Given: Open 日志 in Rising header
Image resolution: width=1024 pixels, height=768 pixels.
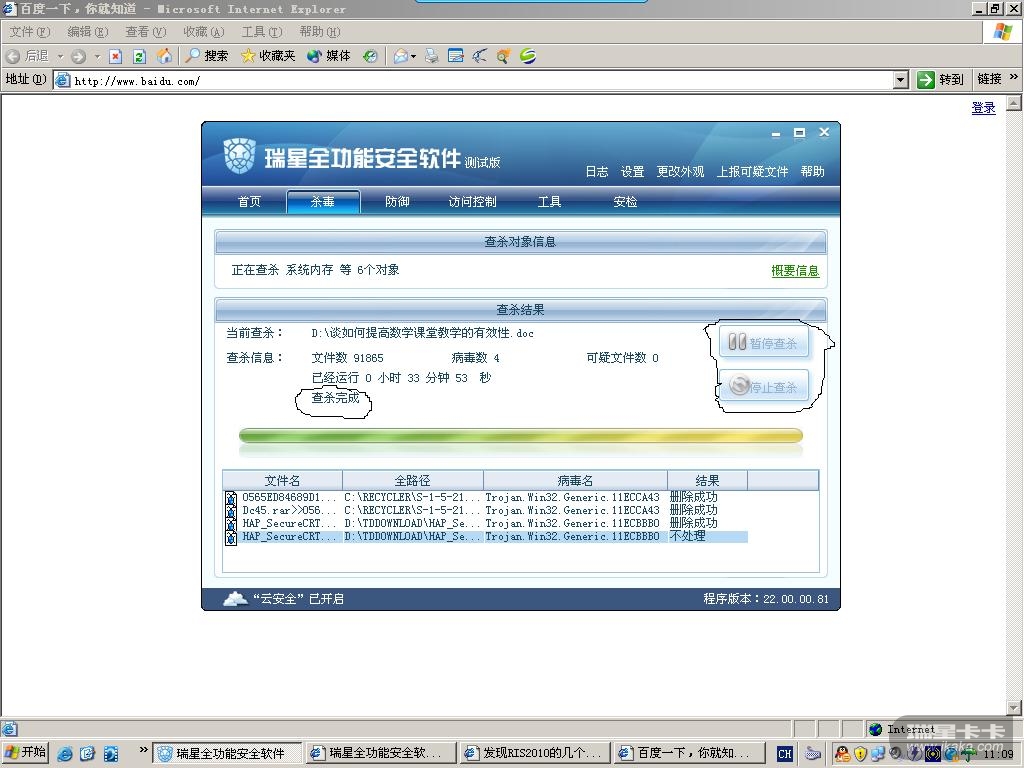Looking at the screenshot, I should coord(597,172).
